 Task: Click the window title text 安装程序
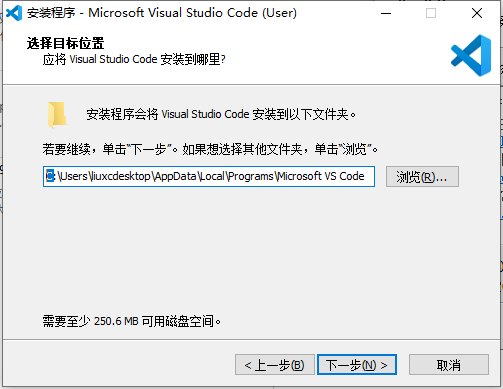(51, 13)
